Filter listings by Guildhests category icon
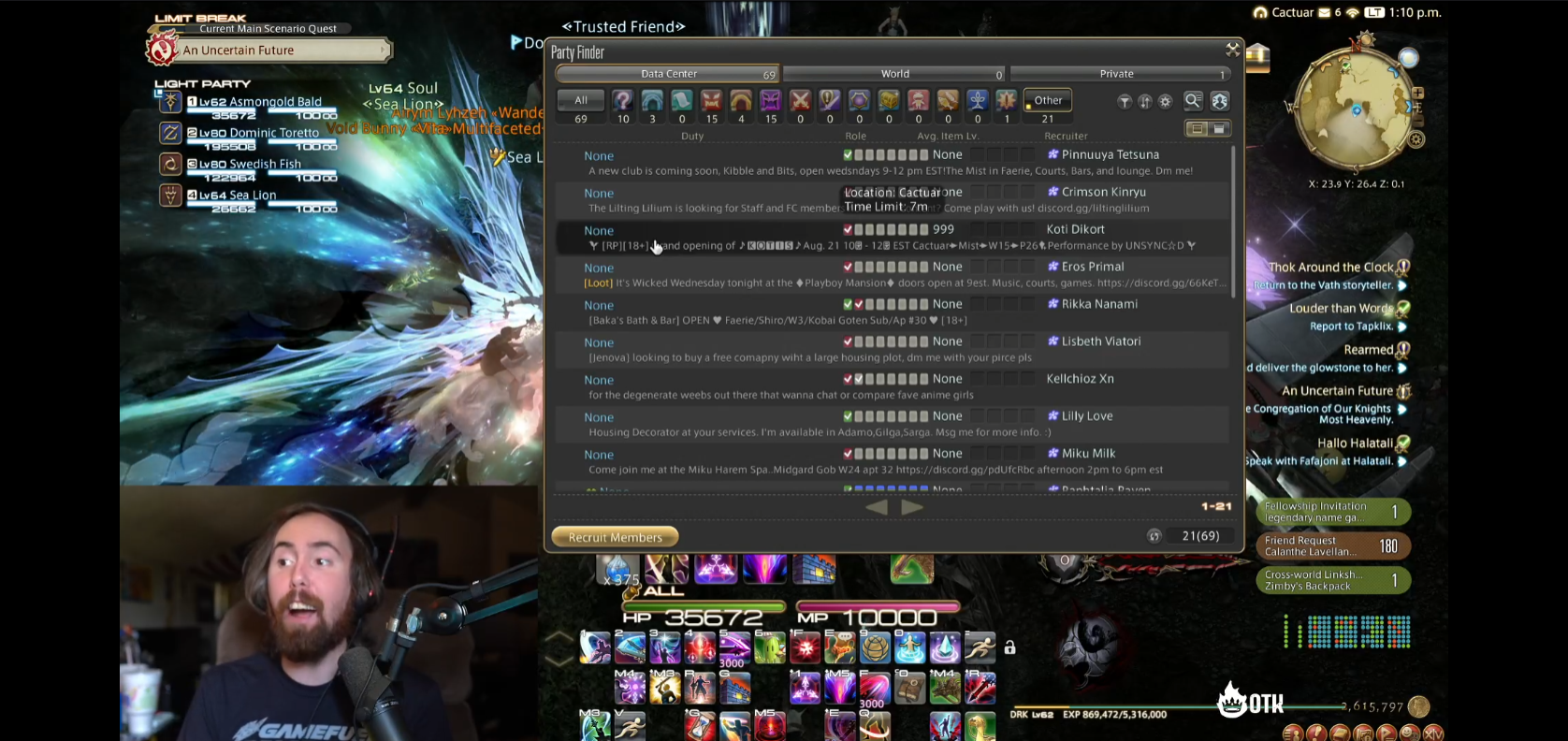Image resolution: width=1568 pixels, height=741 pixels. [x=682, y=100]
